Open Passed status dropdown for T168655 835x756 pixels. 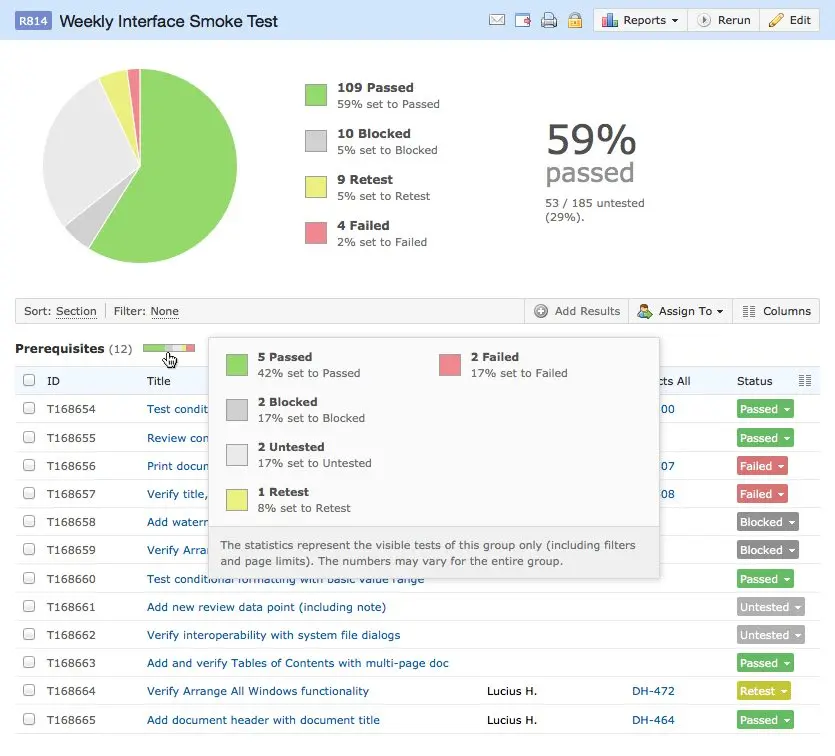(x=765, y=438)
